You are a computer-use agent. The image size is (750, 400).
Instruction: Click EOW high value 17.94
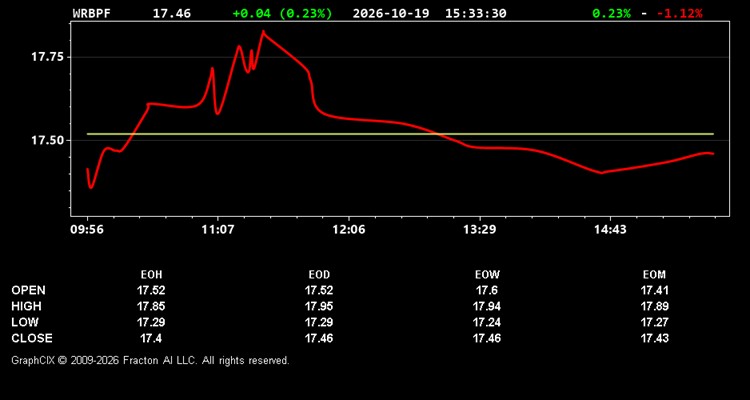point(487,306)
